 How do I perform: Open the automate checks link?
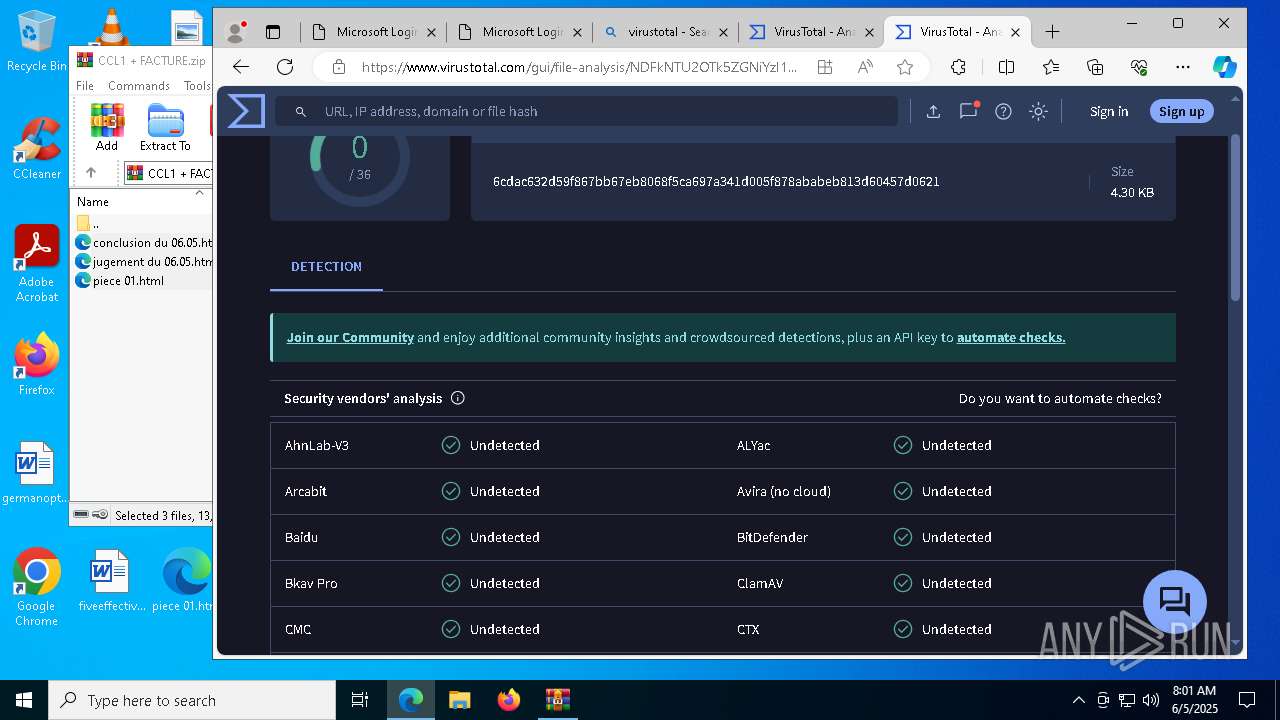[1011, 338]
